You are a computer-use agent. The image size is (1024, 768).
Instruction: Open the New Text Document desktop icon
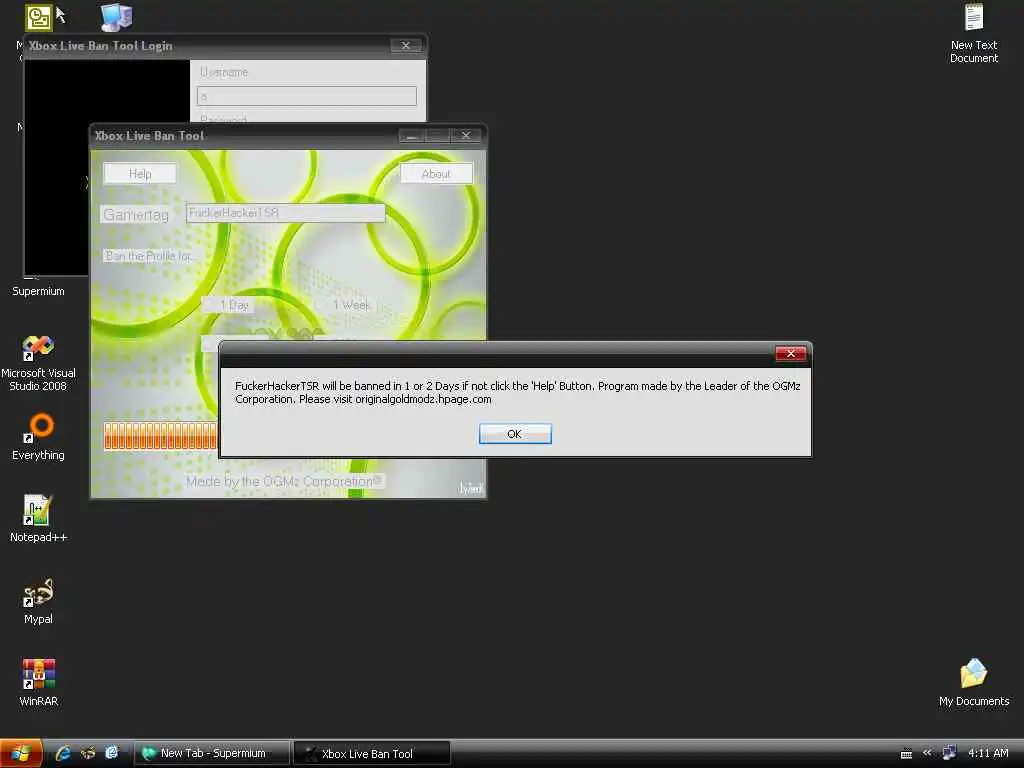(x=974, y=33)
